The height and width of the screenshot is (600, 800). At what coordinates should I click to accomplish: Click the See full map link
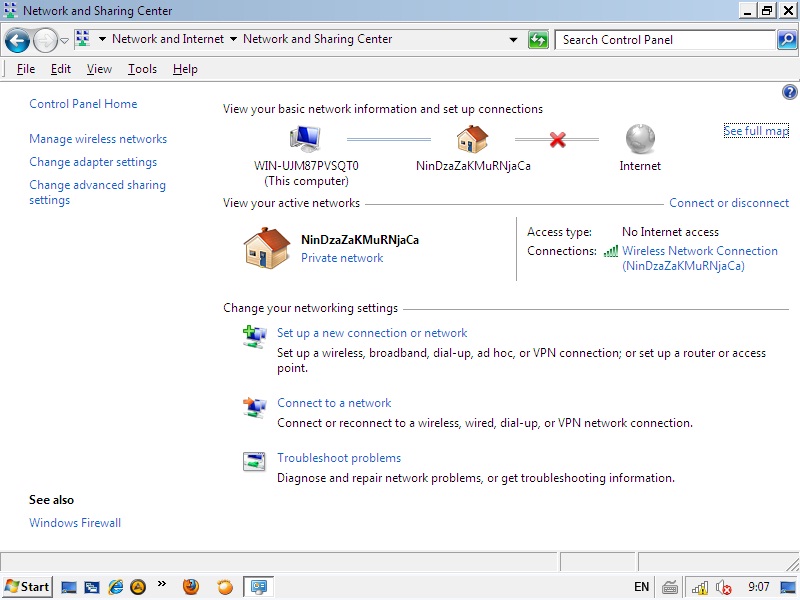[756, 131]
